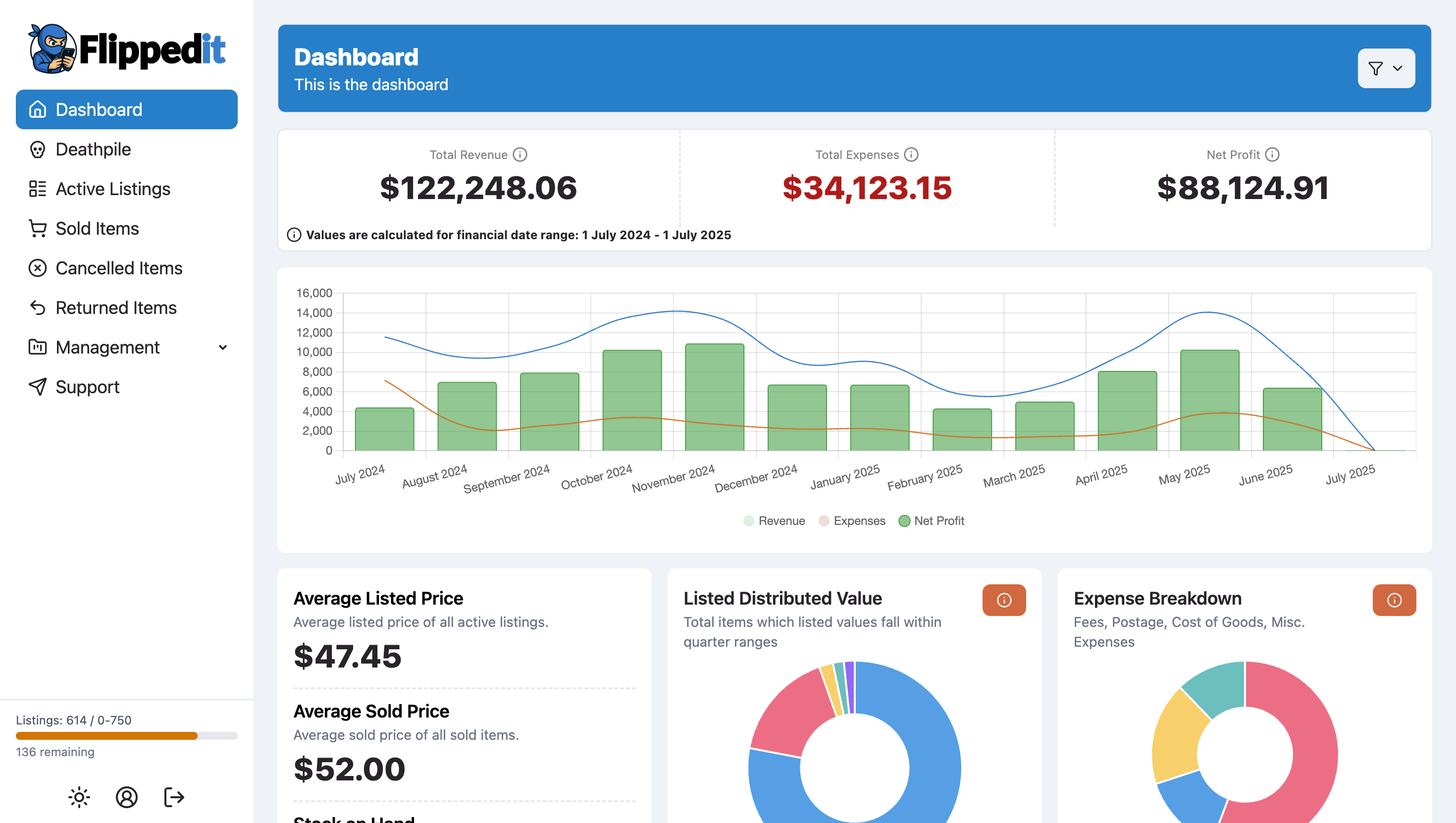Click the '136 remaining' listings text

tap(55, 752)
